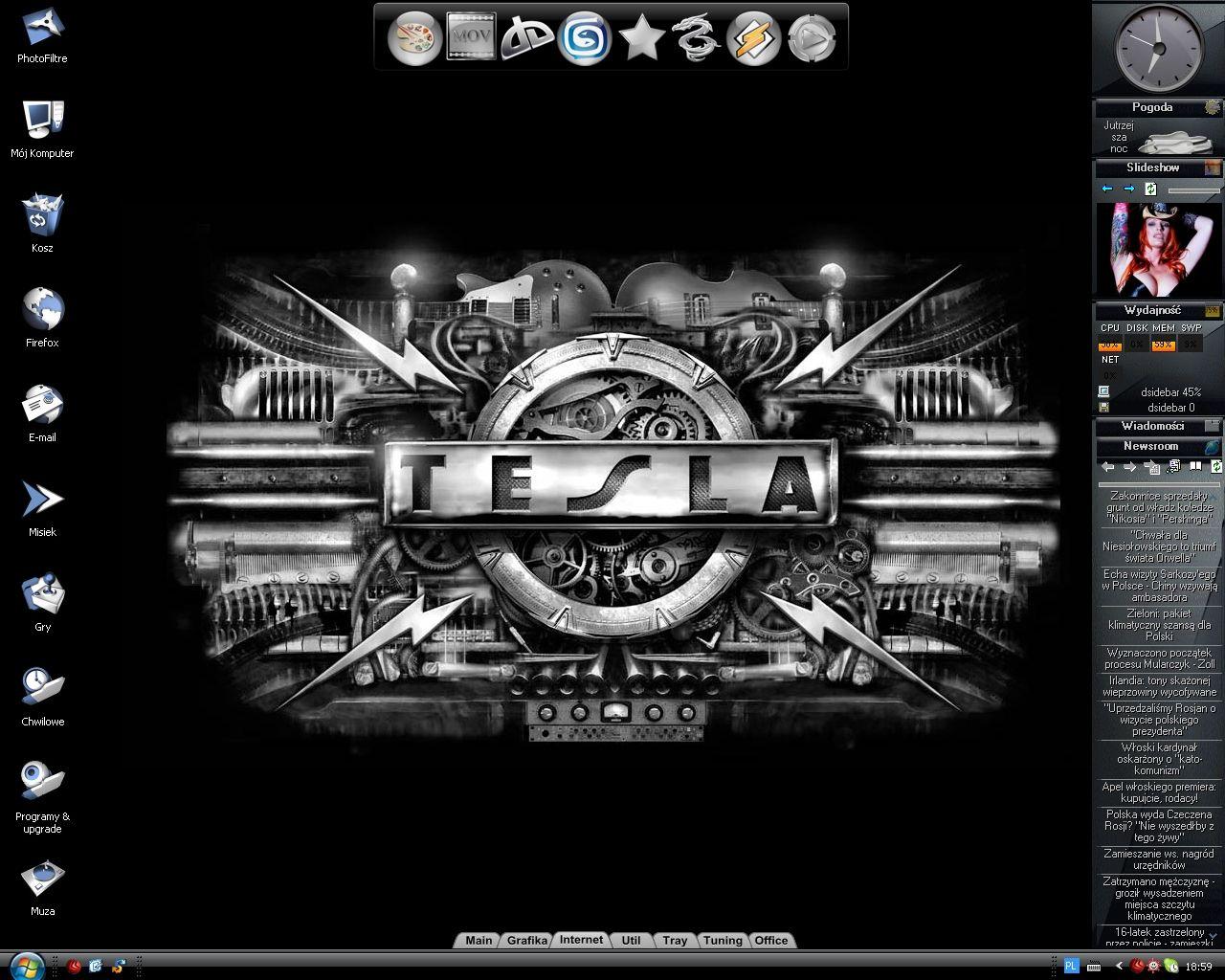Switch to the Grafika tab
Viewport: 1225px width, 980px height.
click(527, 940)
